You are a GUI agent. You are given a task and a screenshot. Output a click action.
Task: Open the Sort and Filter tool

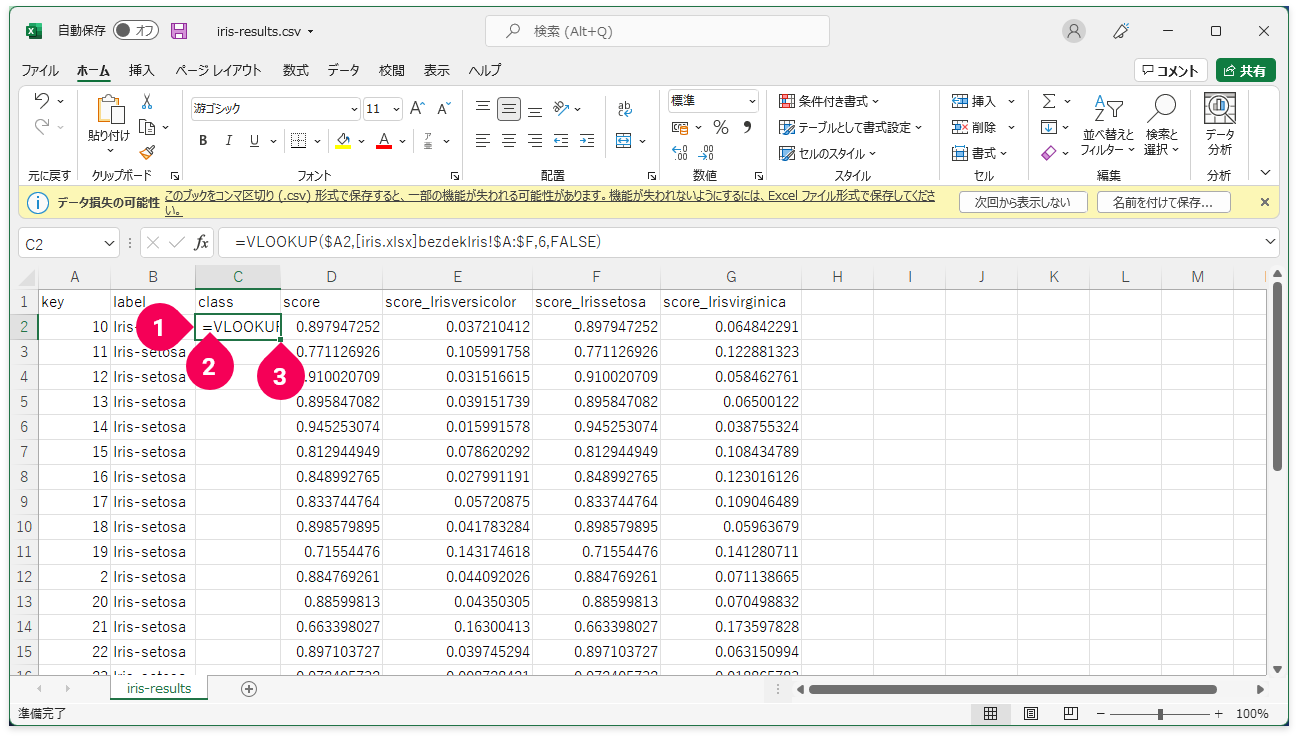click(x=1108, y=125)
